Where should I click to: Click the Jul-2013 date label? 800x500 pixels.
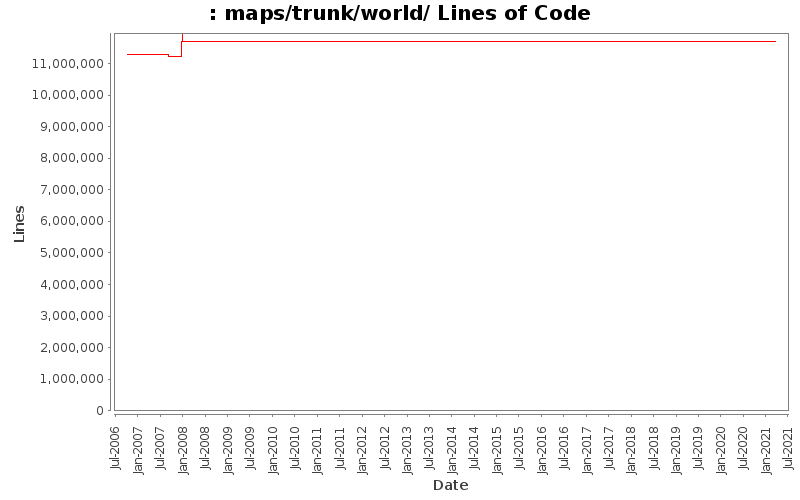coord(430,448)
